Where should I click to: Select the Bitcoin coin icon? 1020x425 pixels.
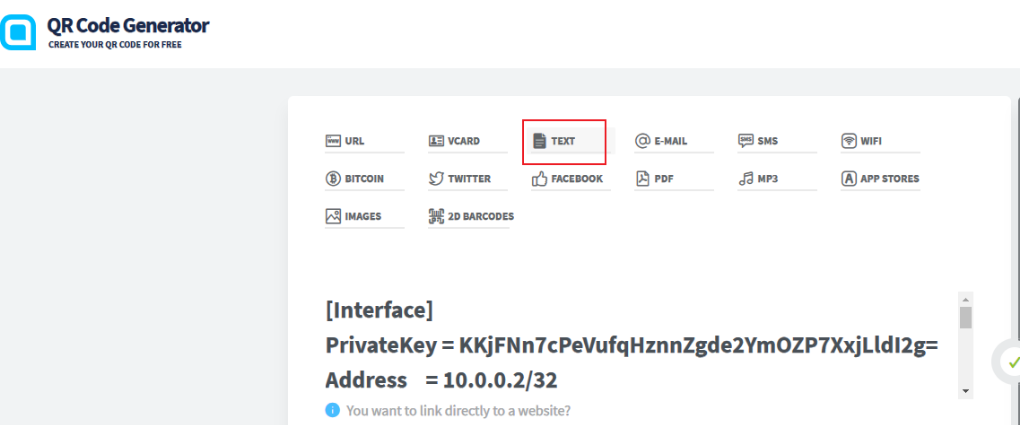pos(333,179)
